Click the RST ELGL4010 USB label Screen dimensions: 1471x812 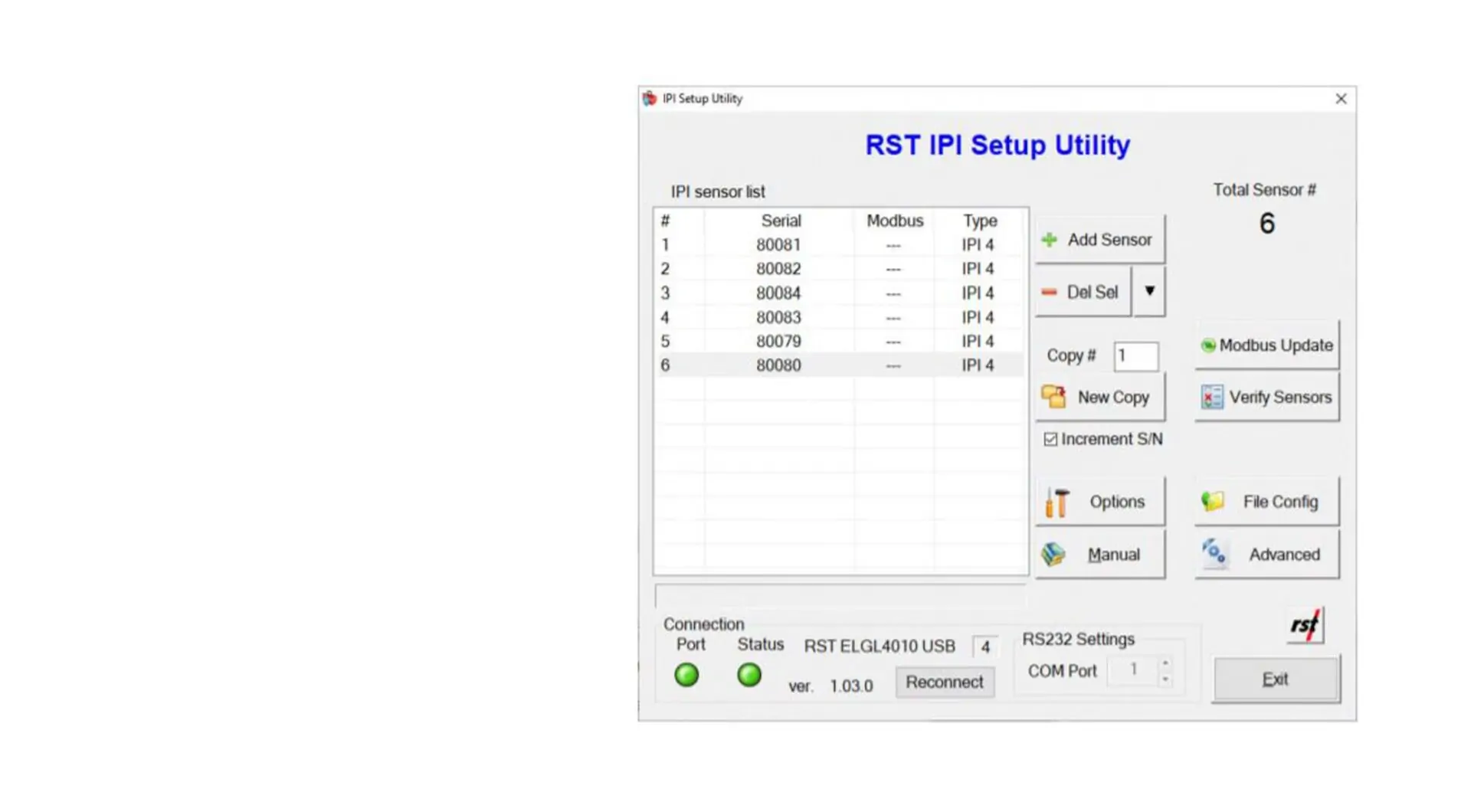tap(880, 647)
